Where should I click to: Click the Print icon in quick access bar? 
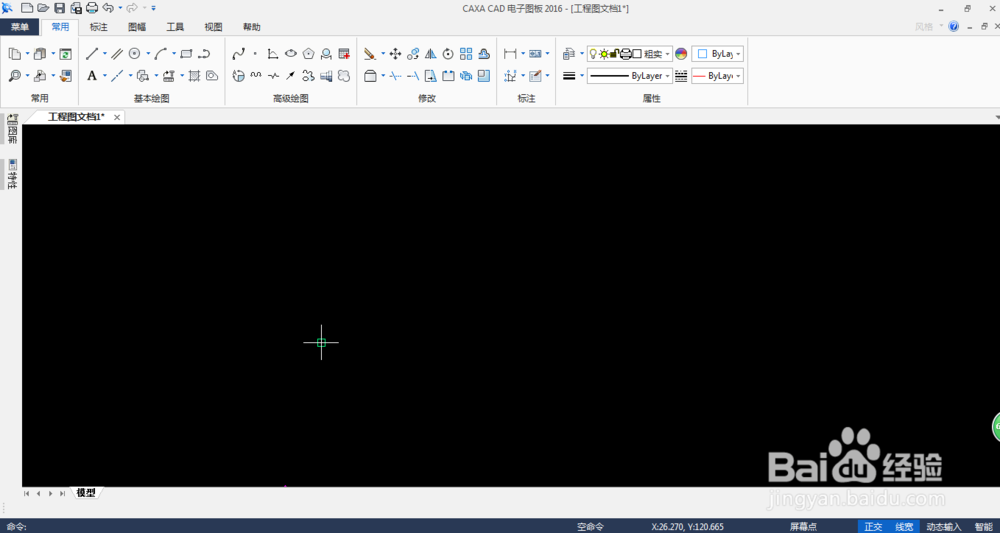pyautogui.click(x=92, y=8)
